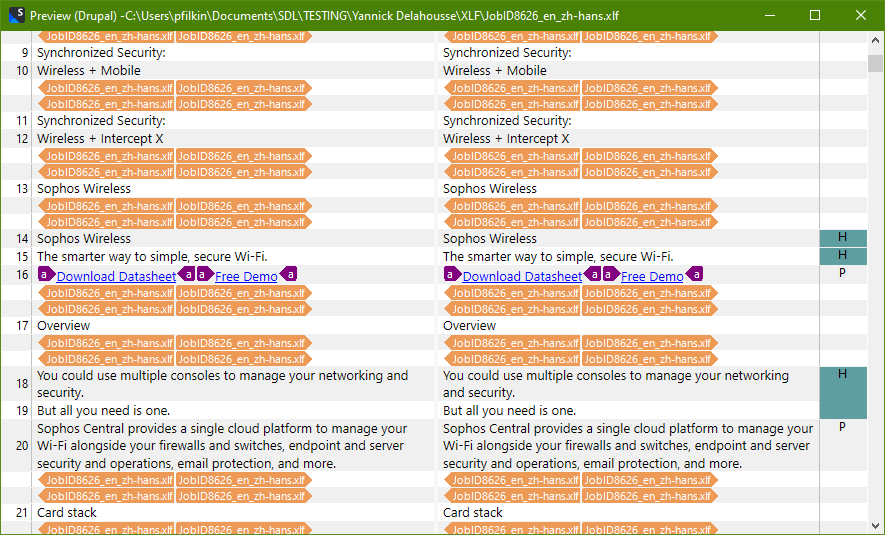Select the H status cell for segment 15
The height and width of the screenshot is (535, 885).
(843, 256)
